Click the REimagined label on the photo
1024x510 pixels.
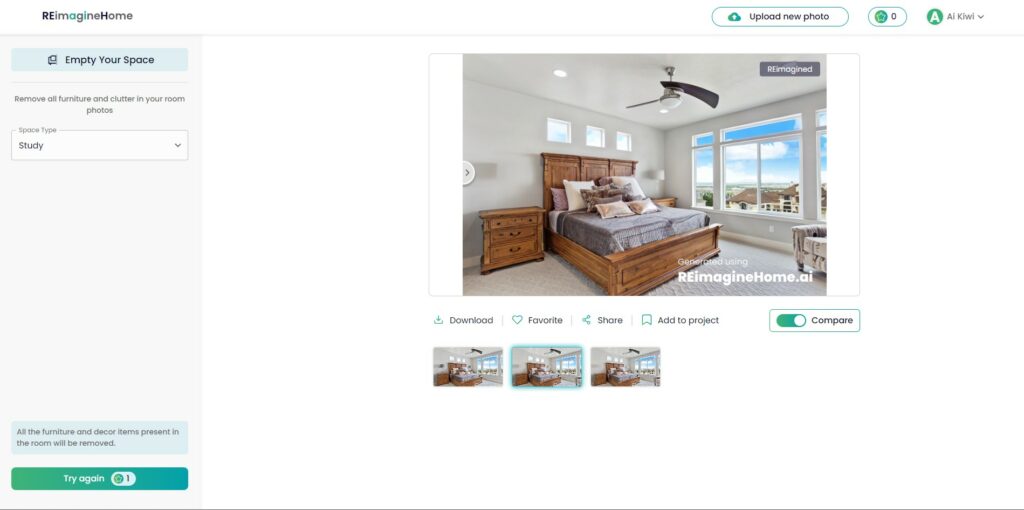click(790, 69)
